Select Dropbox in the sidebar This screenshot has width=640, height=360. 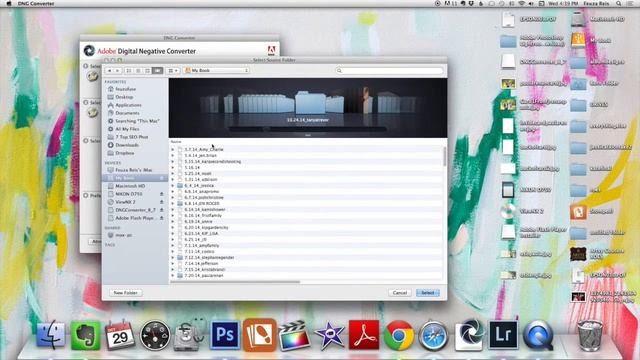point(124,153)
